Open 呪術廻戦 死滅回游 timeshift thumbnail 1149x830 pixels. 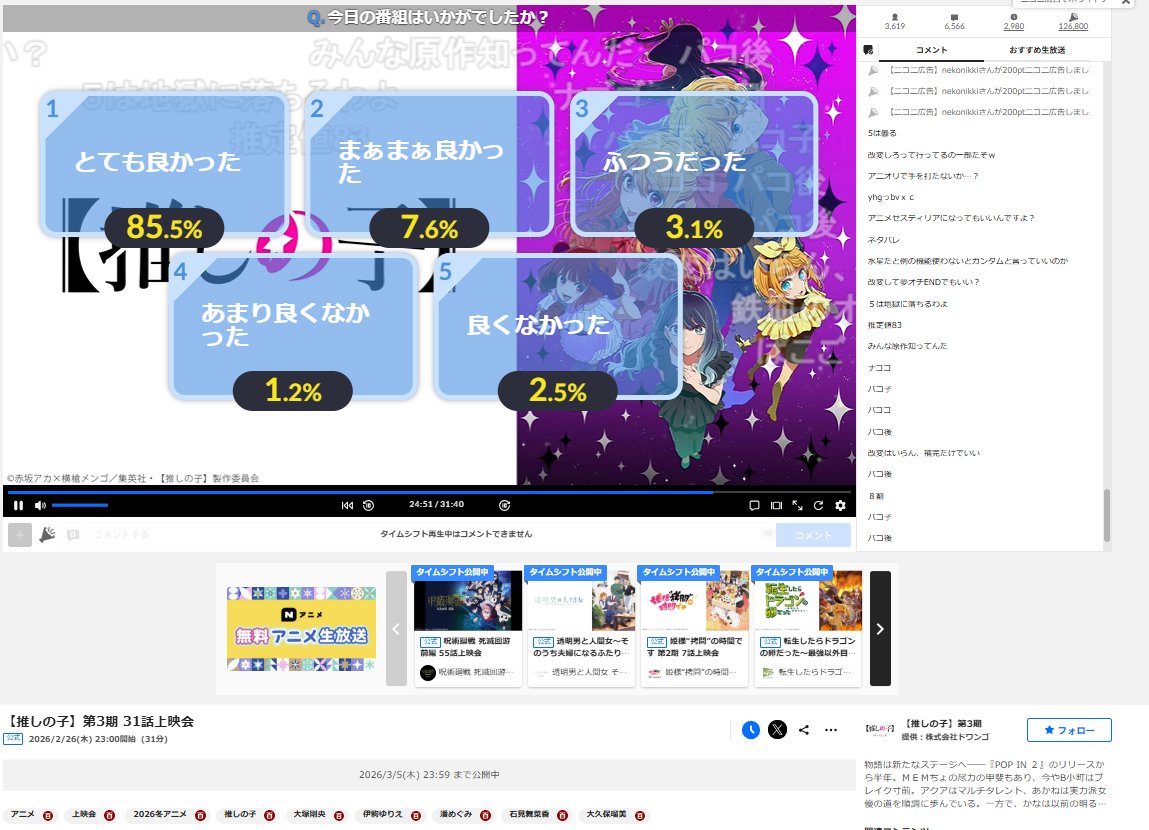(468, 599)
